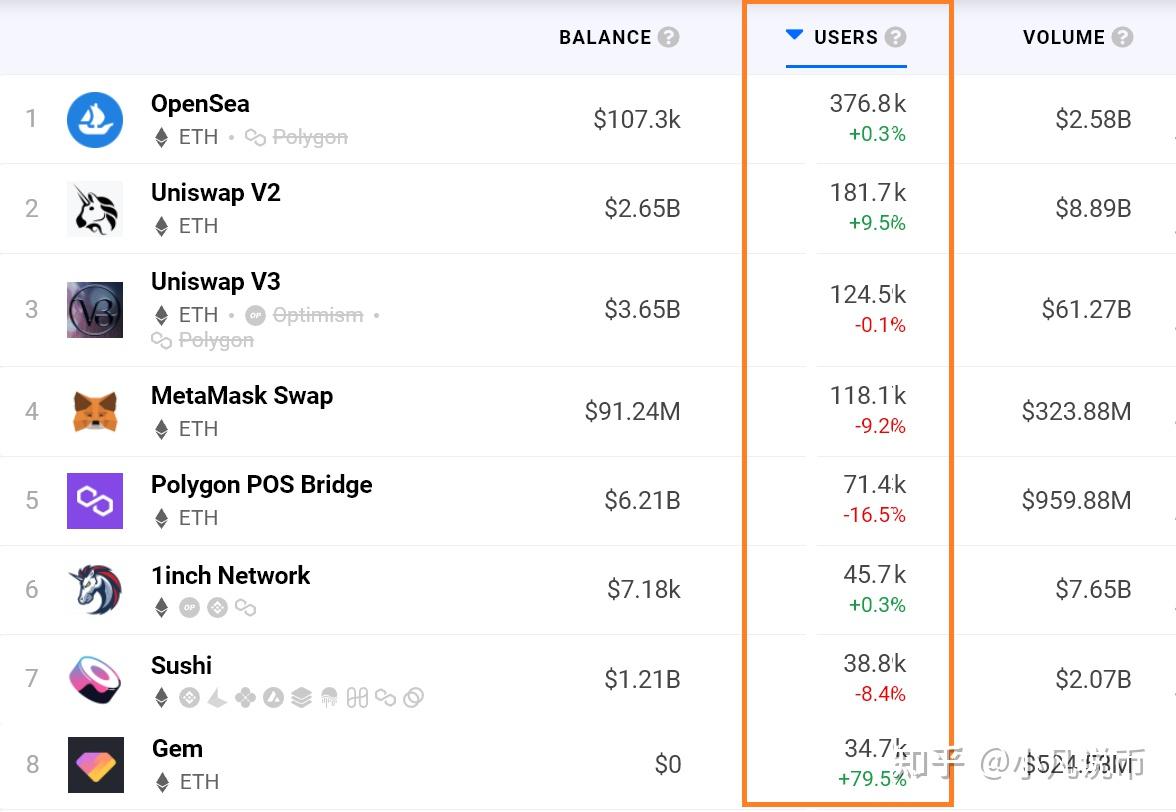This screenshot has height=812, width=1176.
Task: Open the Gem app logo
Action: (x=95, y=763)
